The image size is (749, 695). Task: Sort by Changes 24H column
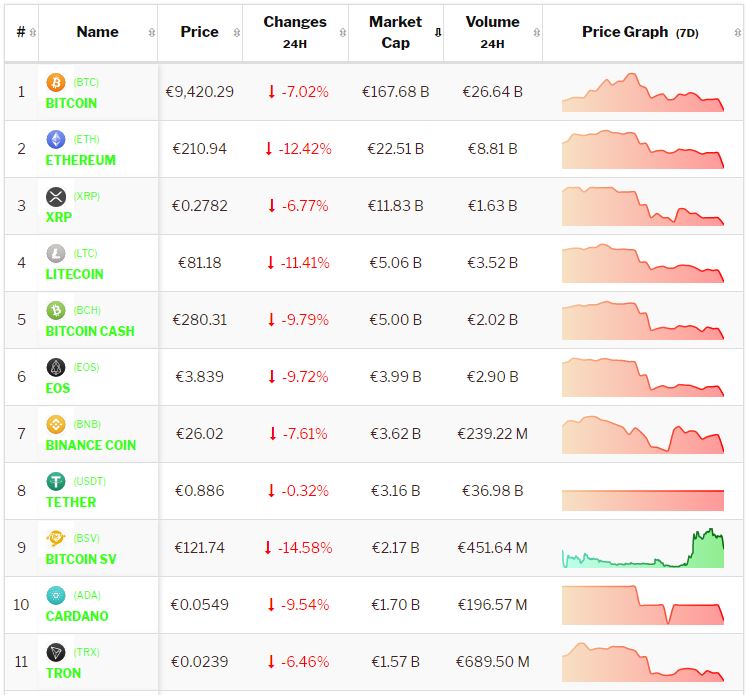tap(295, 32)
